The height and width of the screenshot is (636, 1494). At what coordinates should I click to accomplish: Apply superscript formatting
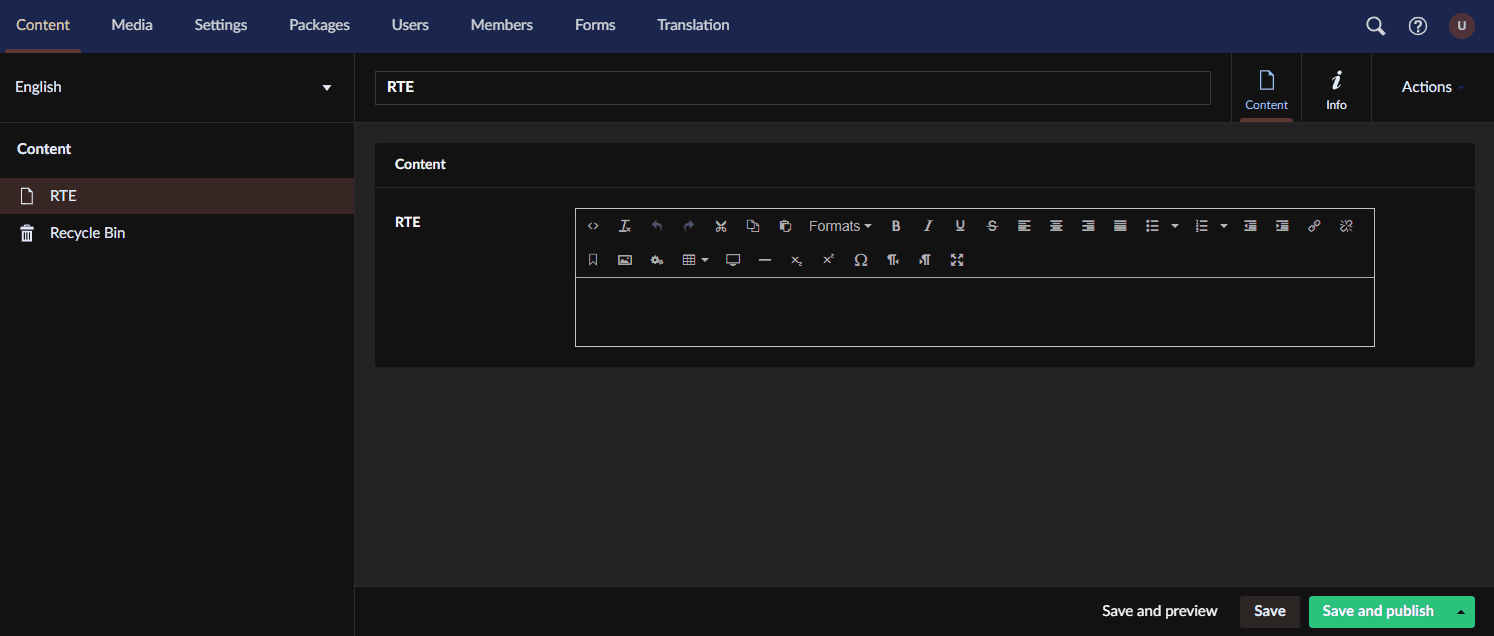point(828,260)
